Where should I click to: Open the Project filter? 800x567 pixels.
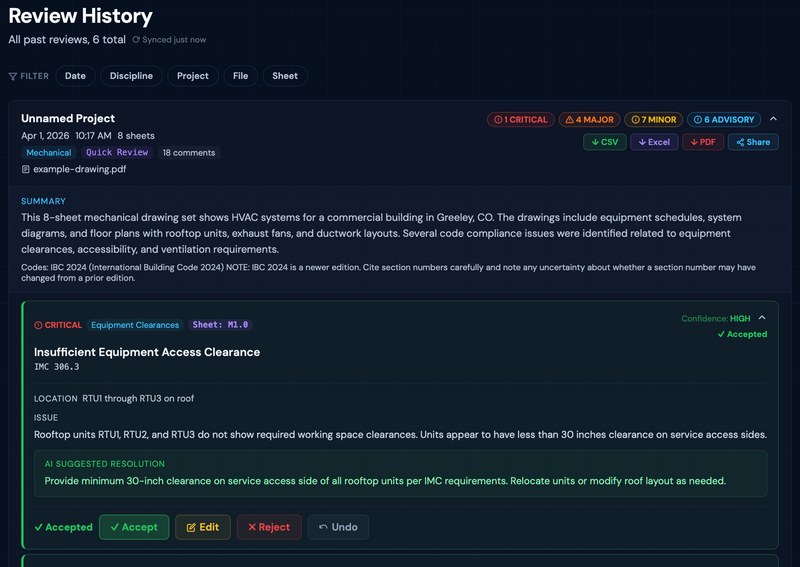coord(193,76)
